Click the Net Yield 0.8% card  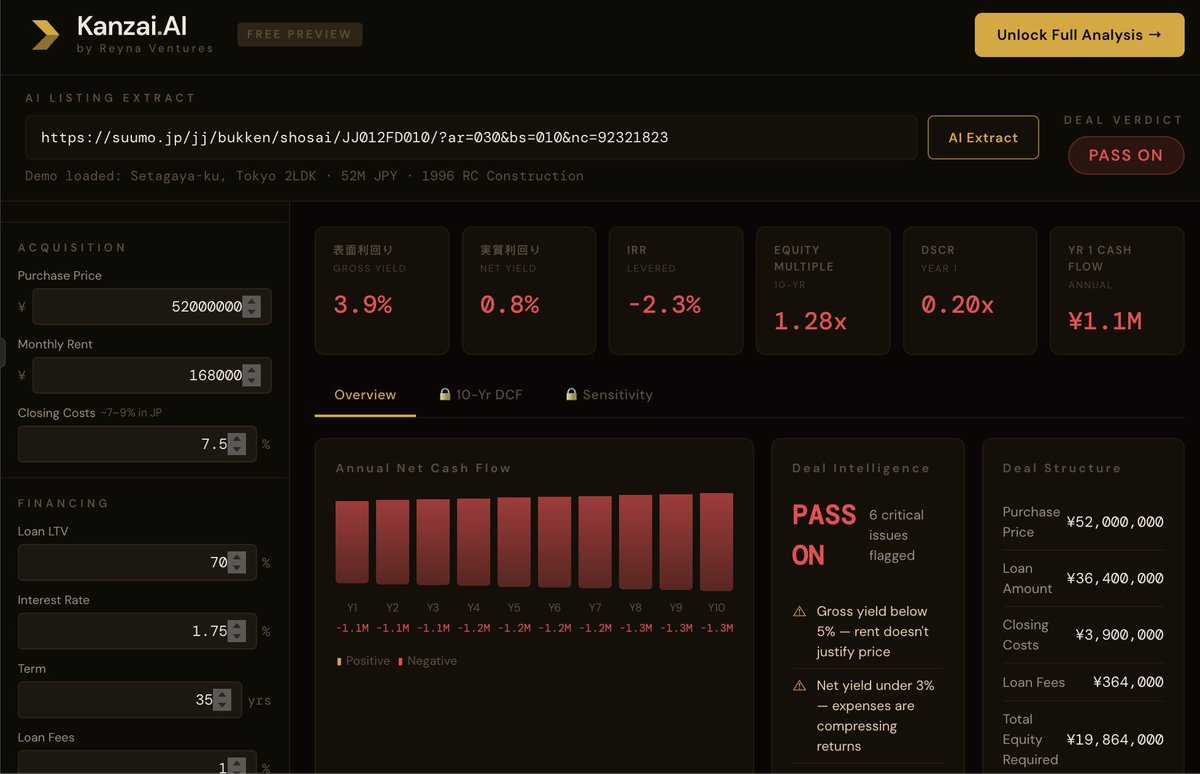[528, 290]
